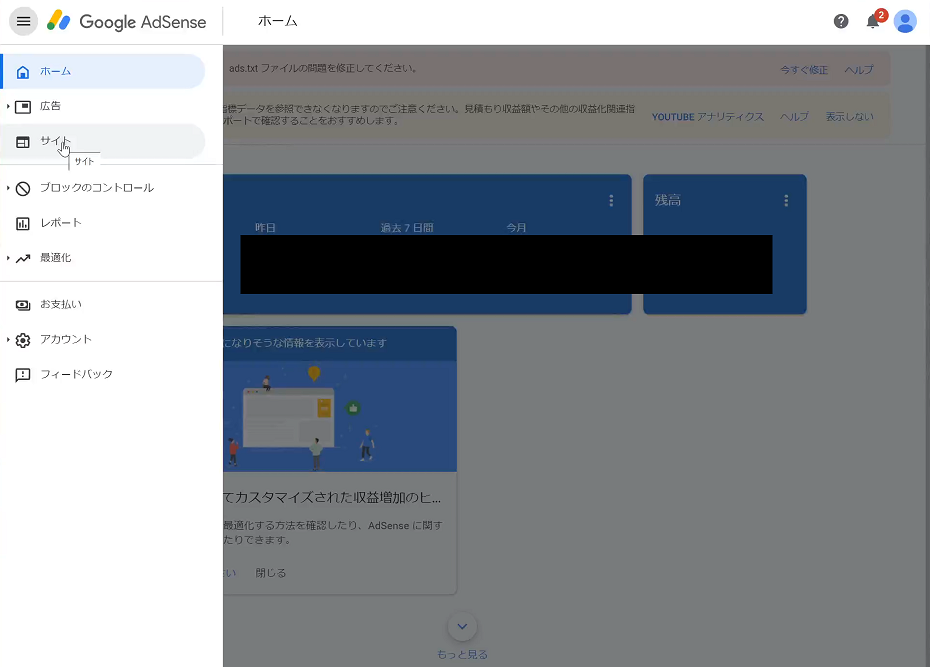Expand the アカウント submenu arrow
Screen dimensions: 930x667
click(x=8, y=340)
